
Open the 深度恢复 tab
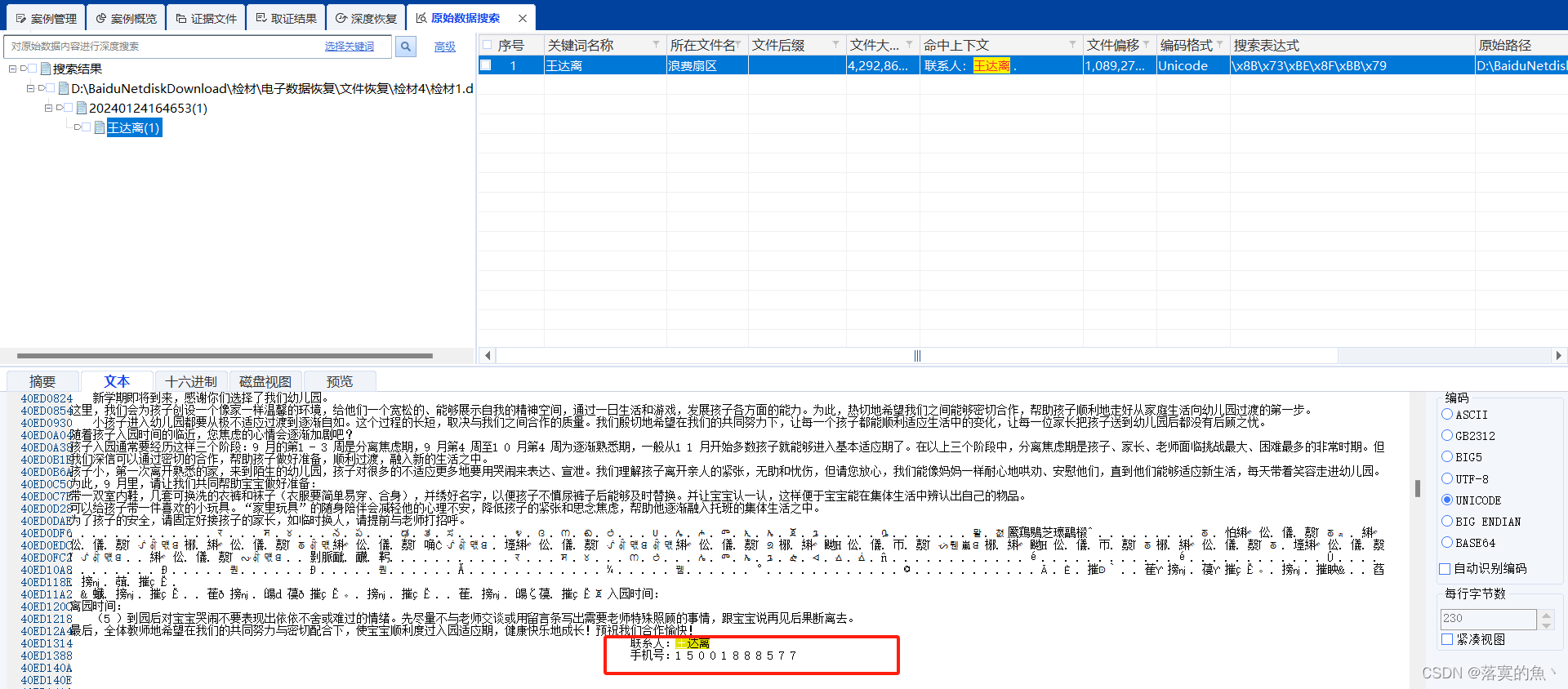click(366, 18)
